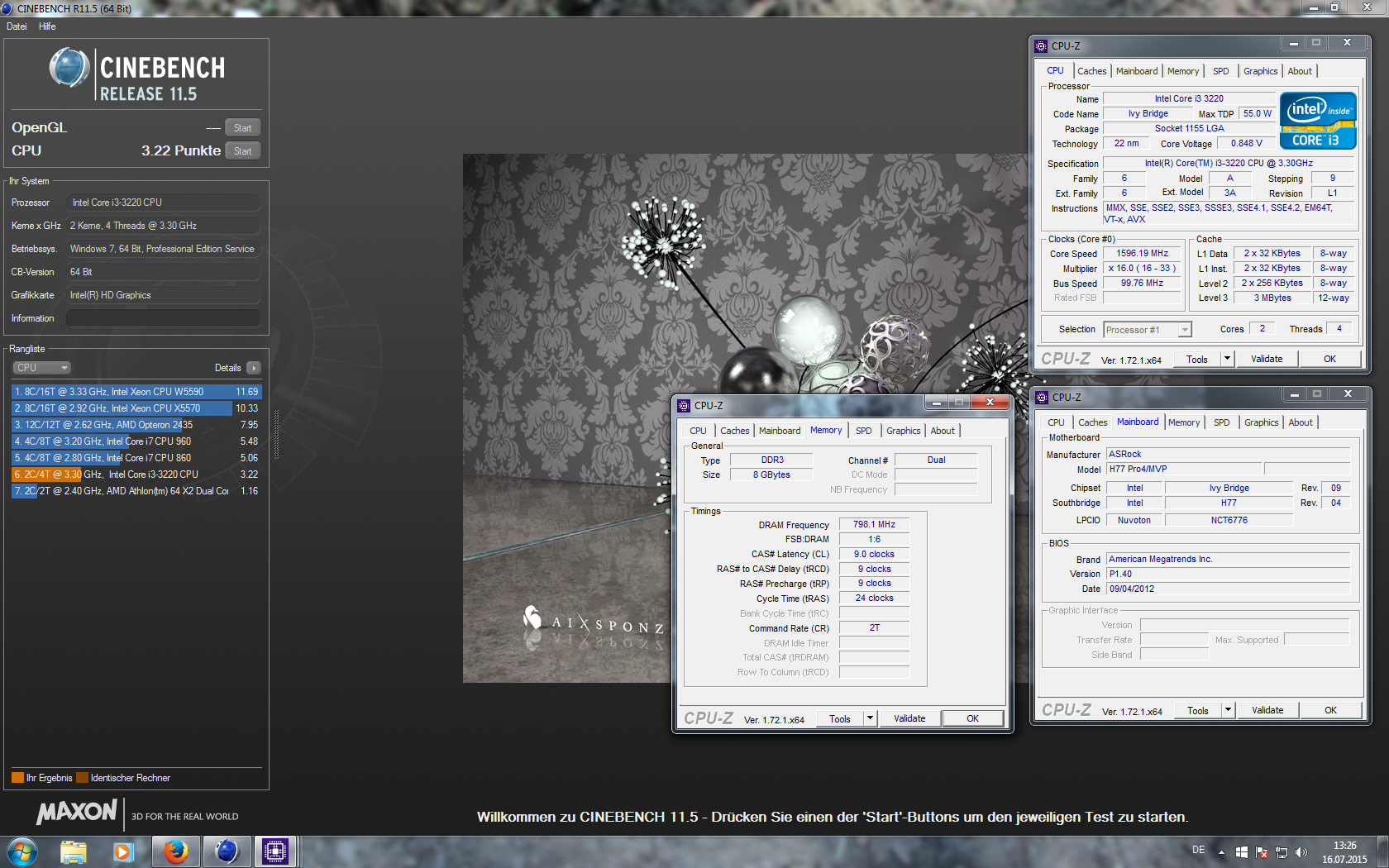Select ranking row Core i3-3220 CPU
1389x868 pixels.
point(136,475)
